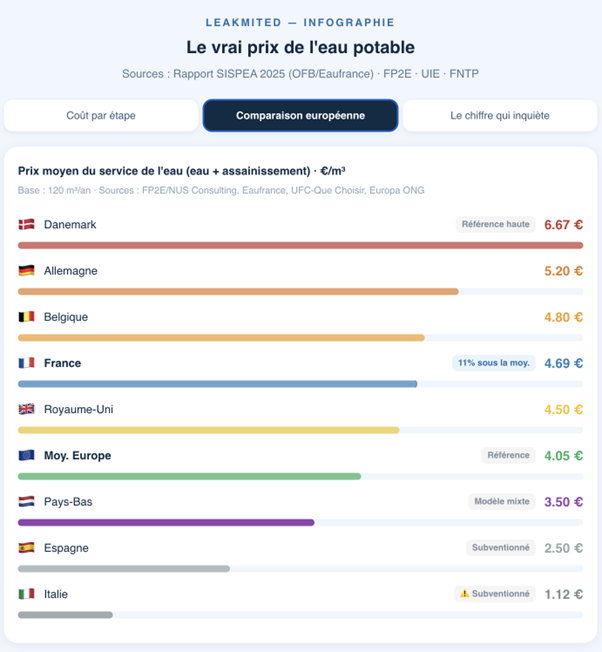Click the Netherlands flag icon
The width and height of the screenshot is (602, 652).
click(26, 501)
